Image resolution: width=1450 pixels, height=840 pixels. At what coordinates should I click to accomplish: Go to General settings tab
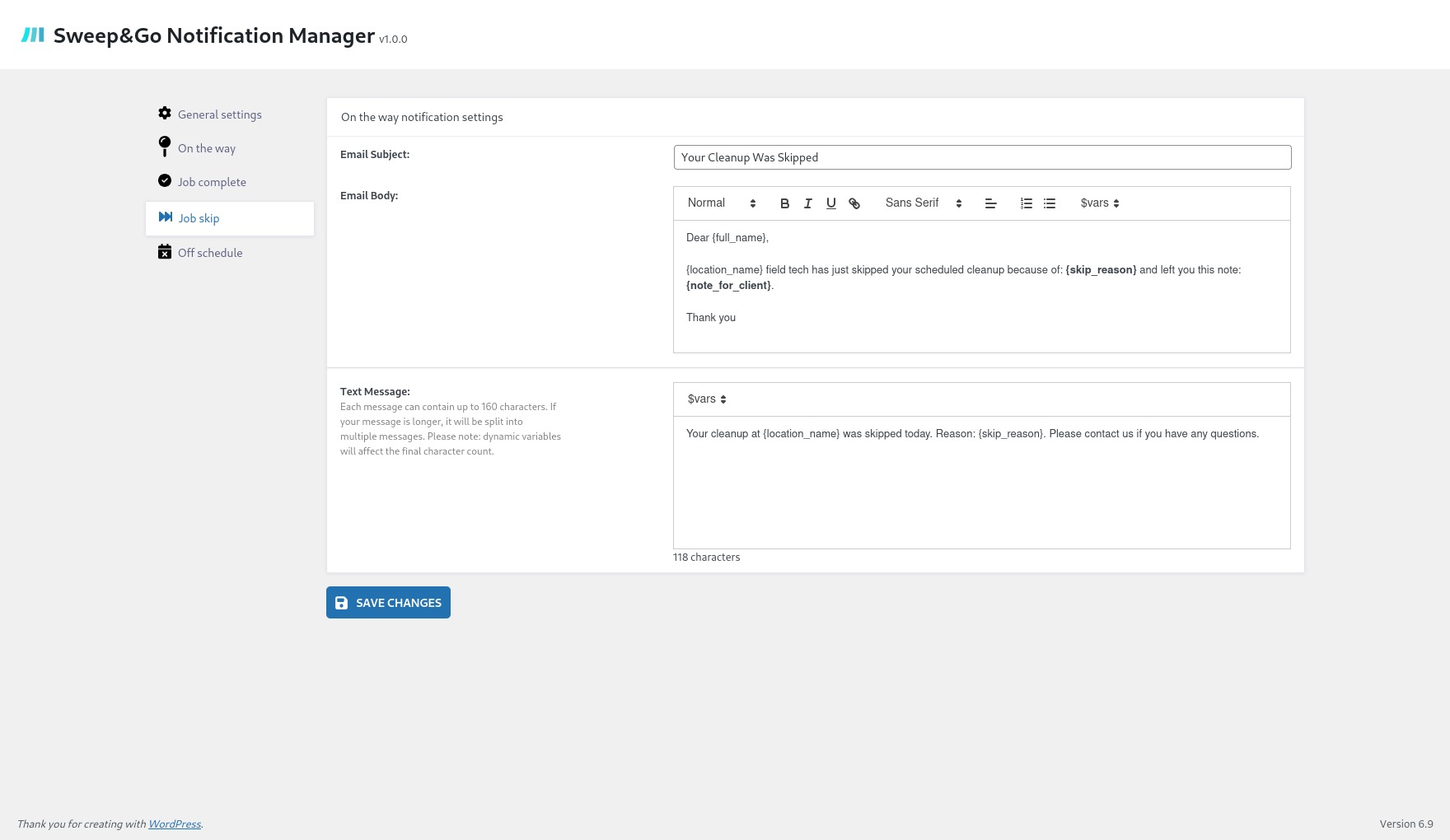coord(219,114)
